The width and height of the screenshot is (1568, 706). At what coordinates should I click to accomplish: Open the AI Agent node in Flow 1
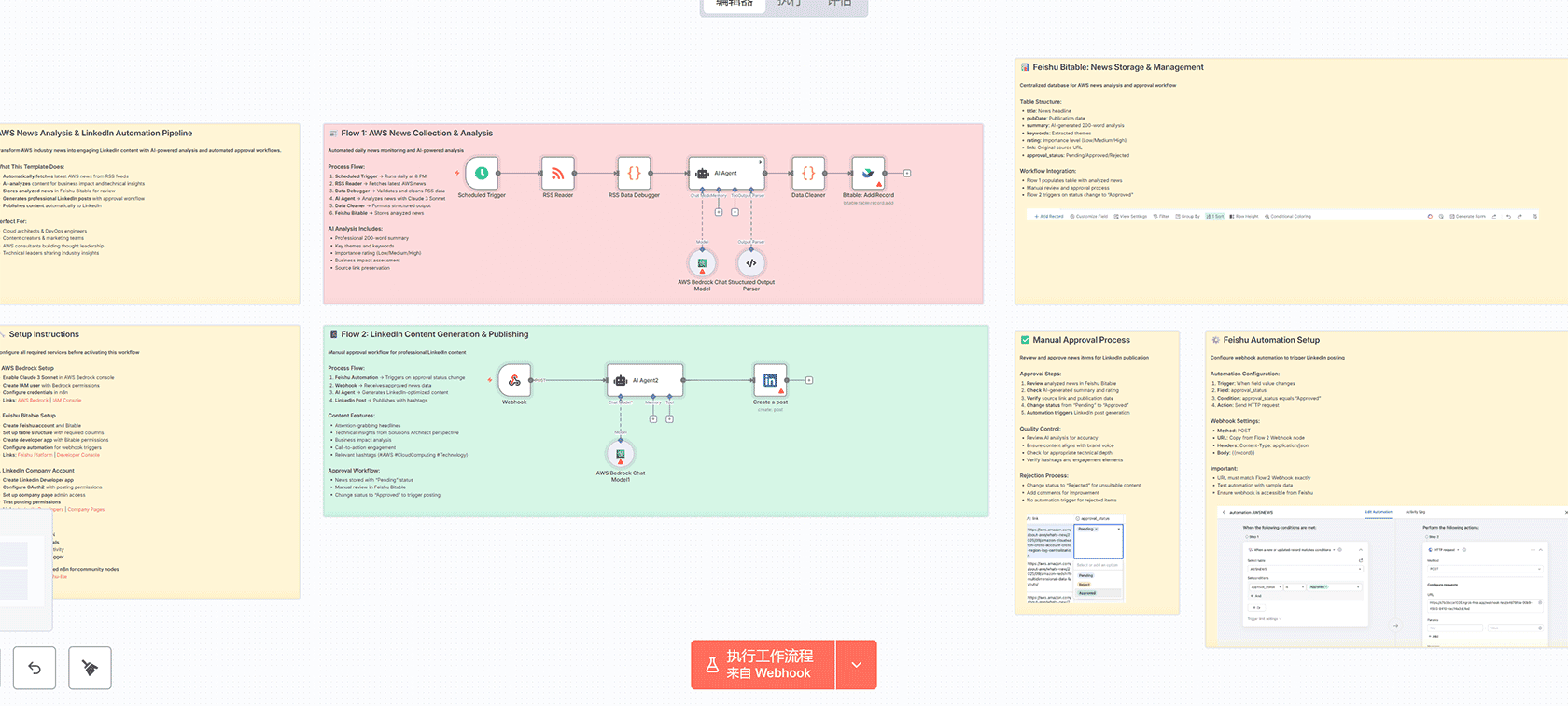tap(726, 174)
